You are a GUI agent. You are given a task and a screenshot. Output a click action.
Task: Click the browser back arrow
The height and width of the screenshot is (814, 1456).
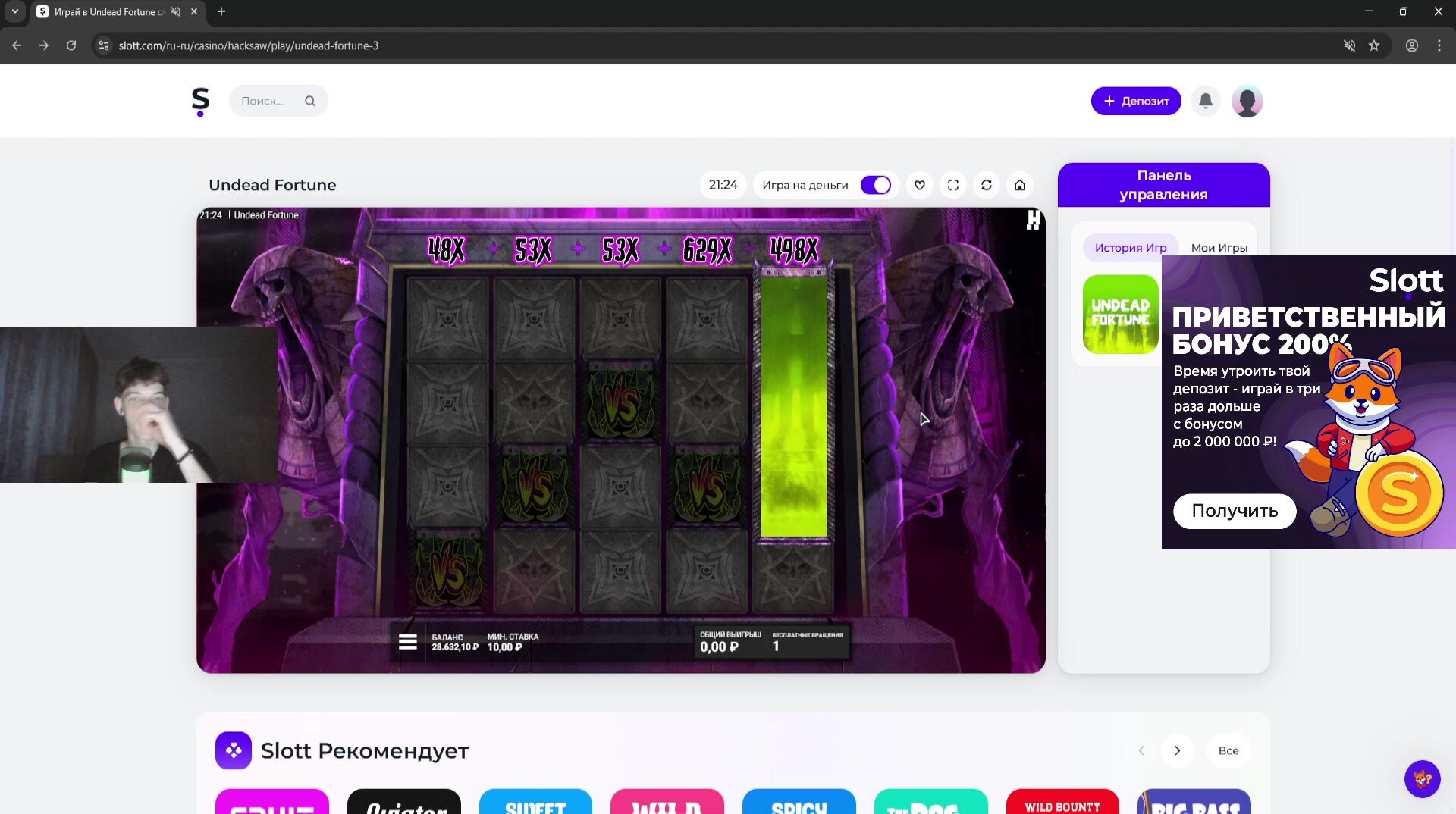coord(17,45)
